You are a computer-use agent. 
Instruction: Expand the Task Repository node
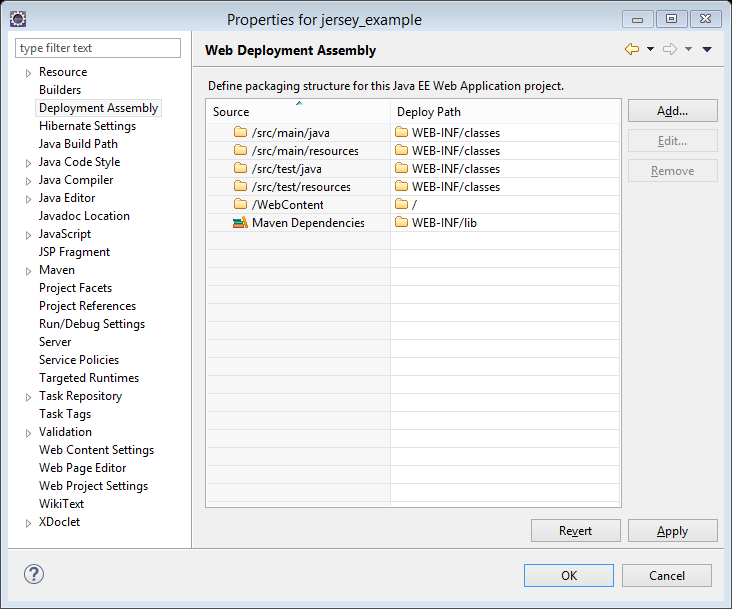(28, 397)
